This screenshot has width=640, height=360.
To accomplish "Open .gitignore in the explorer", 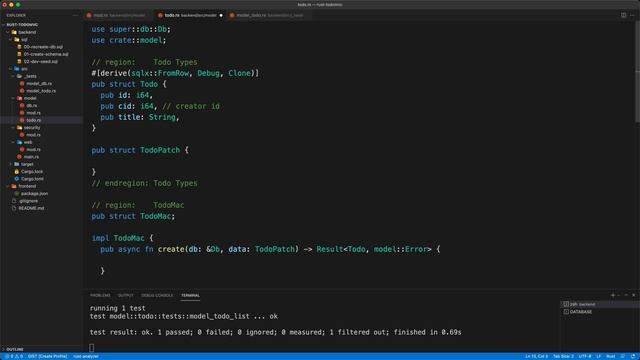I will [29, 201].
